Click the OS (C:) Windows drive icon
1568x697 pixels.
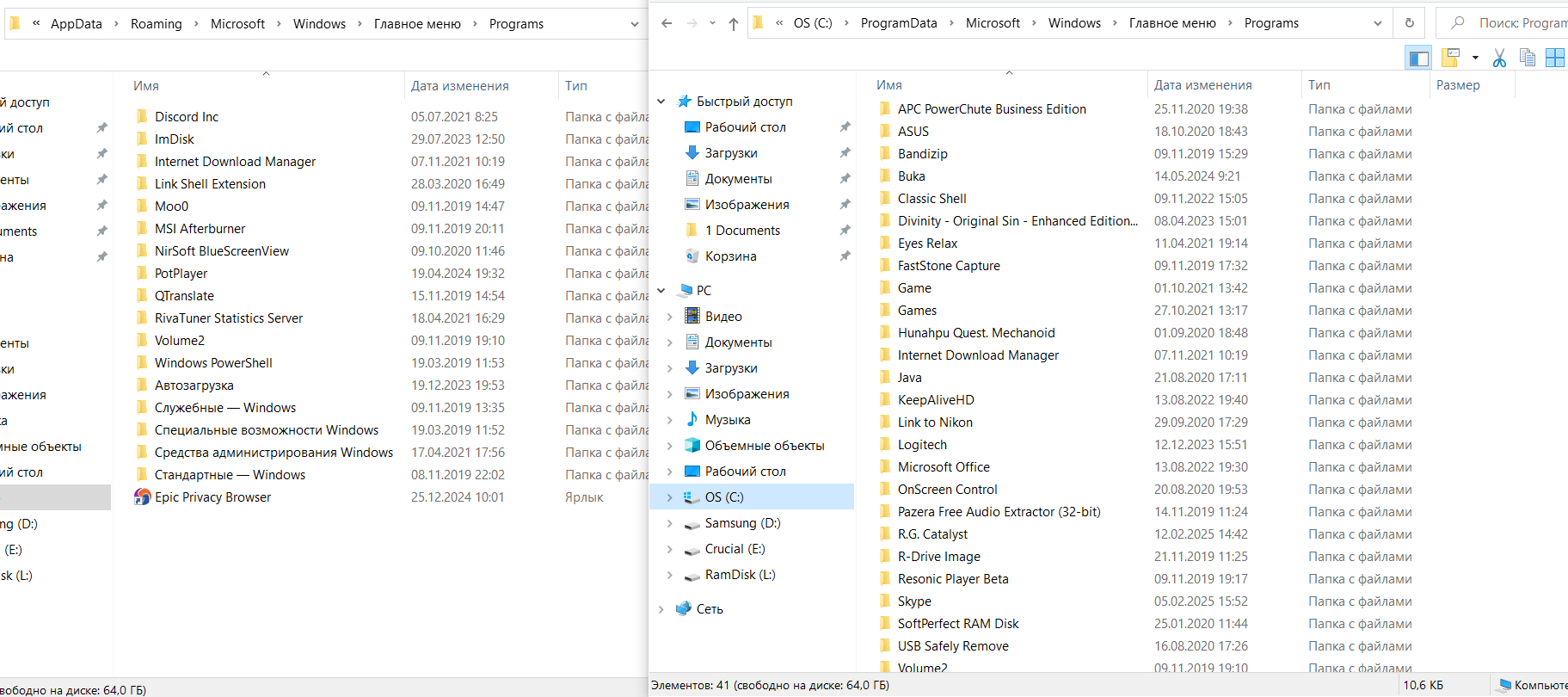coord(692,497)
